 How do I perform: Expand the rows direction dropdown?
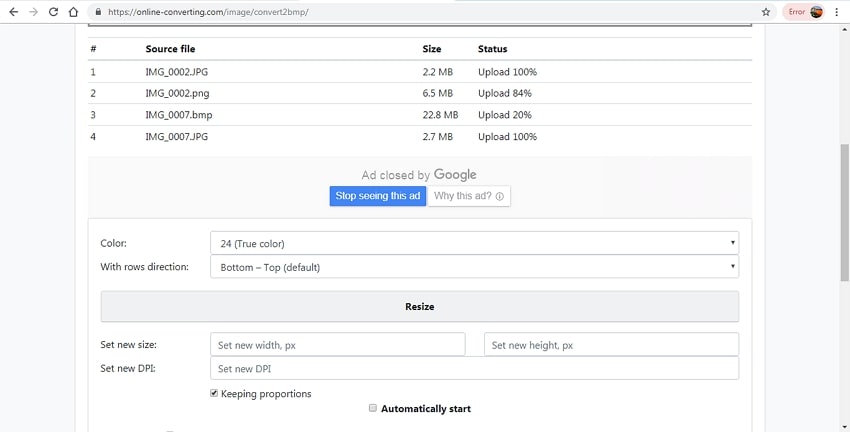474,267
